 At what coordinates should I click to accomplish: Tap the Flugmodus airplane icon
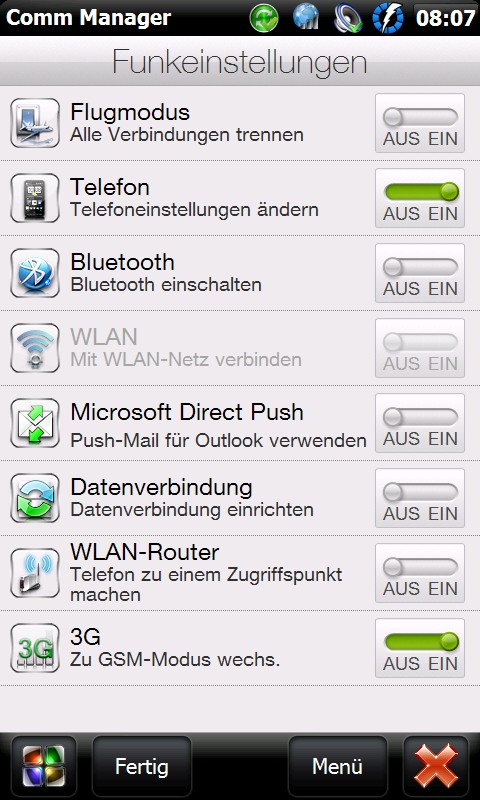35,123
